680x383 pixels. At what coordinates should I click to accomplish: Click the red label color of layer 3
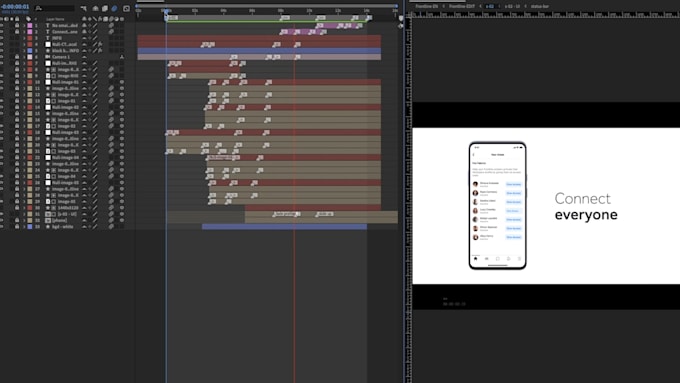29,38
